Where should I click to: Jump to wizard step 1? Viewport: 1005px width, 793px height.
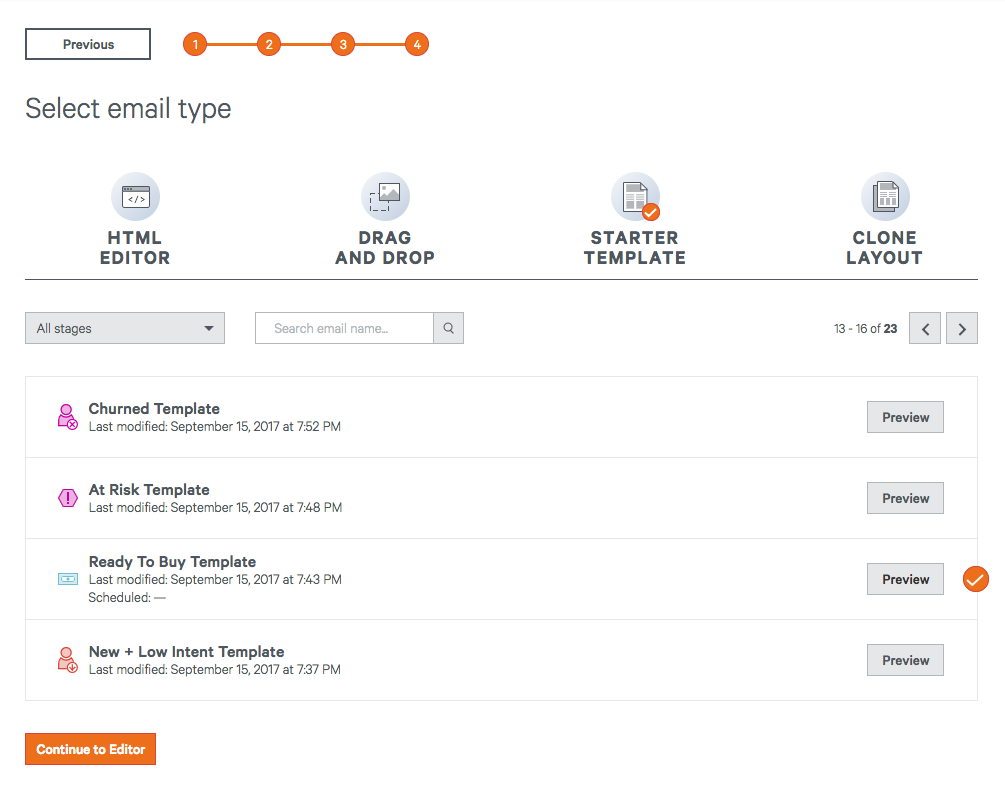point(195,44)
